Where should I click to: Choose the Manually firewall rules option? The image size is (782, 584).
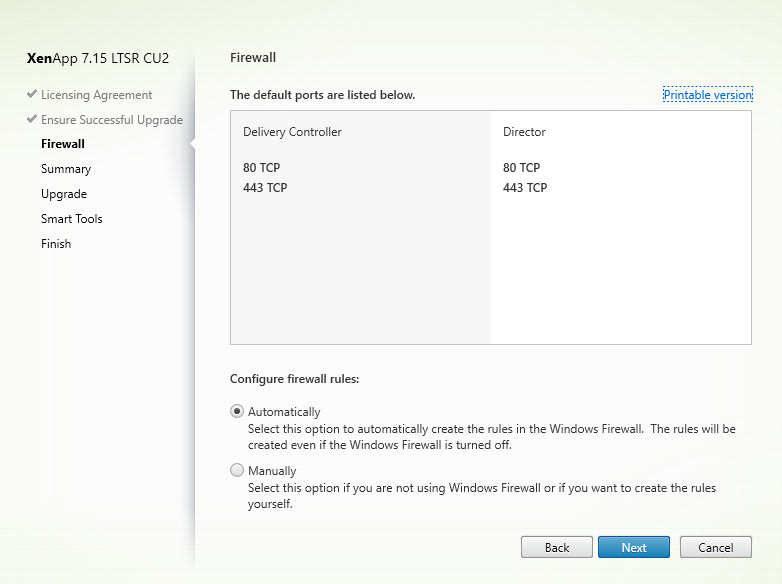point(237,470)
